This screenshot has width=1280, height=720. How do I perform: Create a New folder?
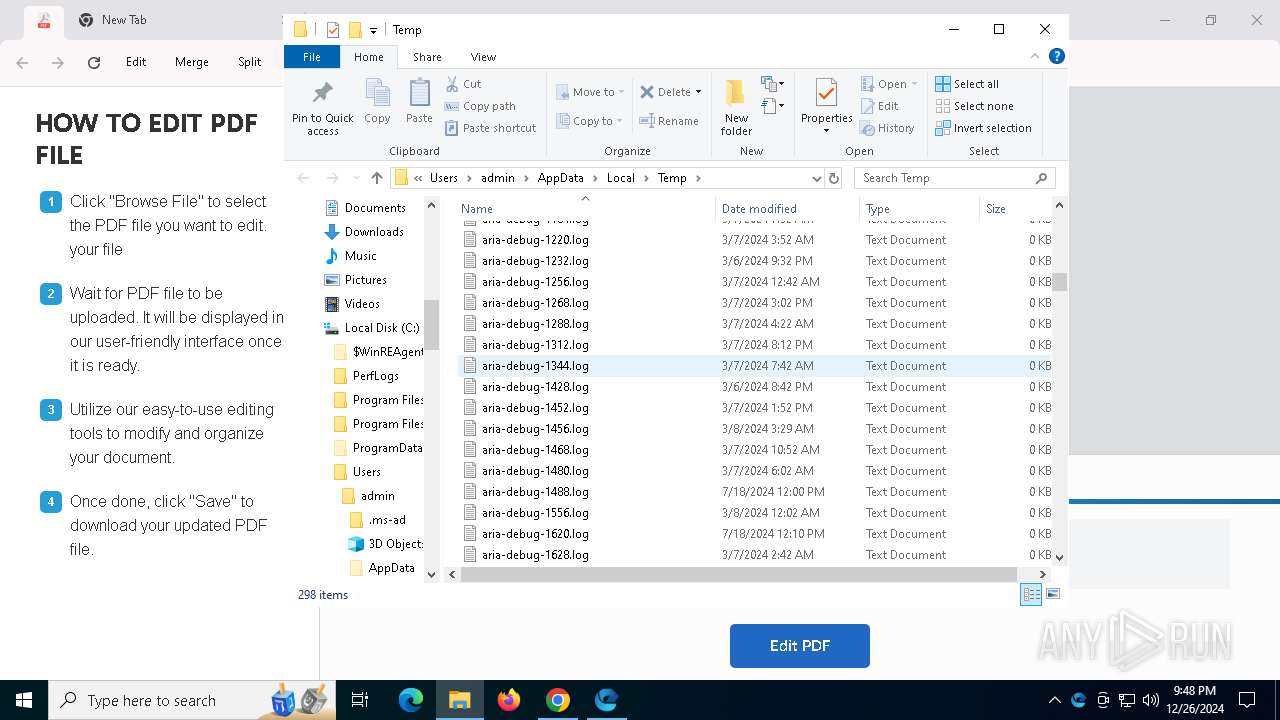[x=736, y=108]
